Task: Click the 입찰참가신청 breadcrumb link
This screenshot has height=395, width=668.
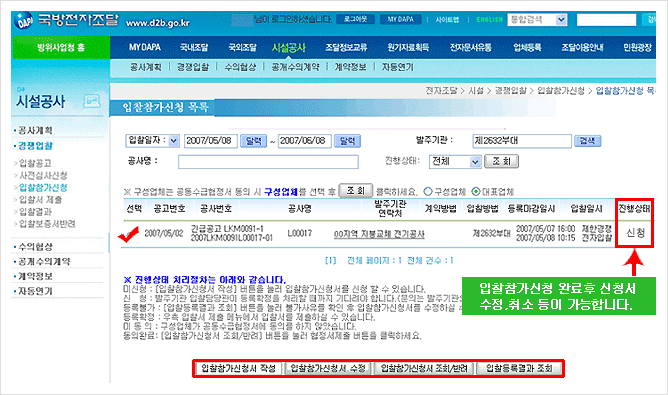Action: (561, 91)
